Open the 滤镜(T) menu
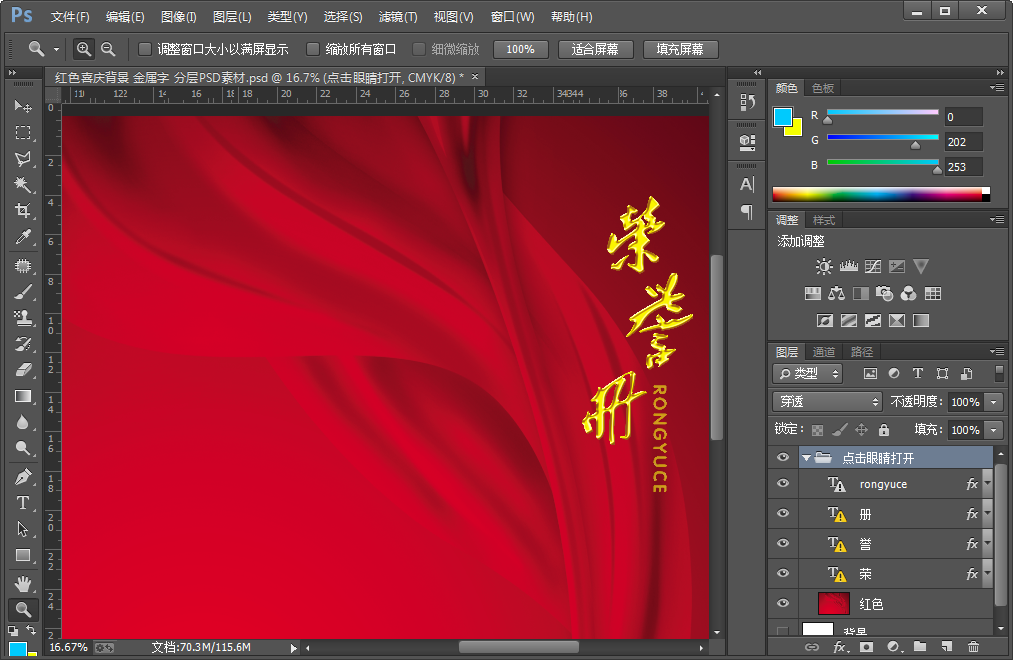The width and height of the screenshot is (1013, 660). coord(398,17)
